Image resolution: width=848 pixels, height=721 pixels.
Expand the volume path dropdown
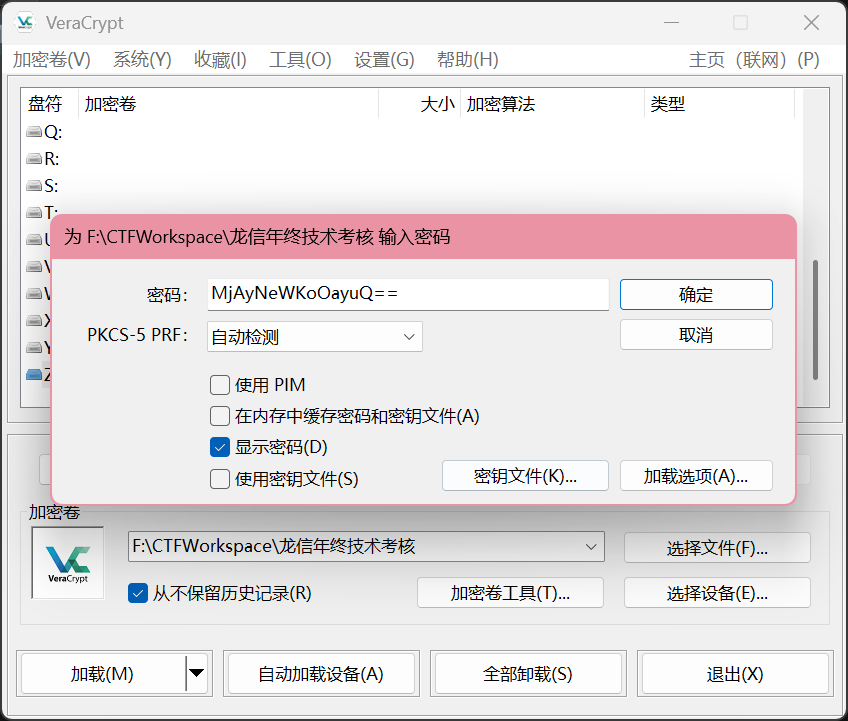click(x=591, y=547)
